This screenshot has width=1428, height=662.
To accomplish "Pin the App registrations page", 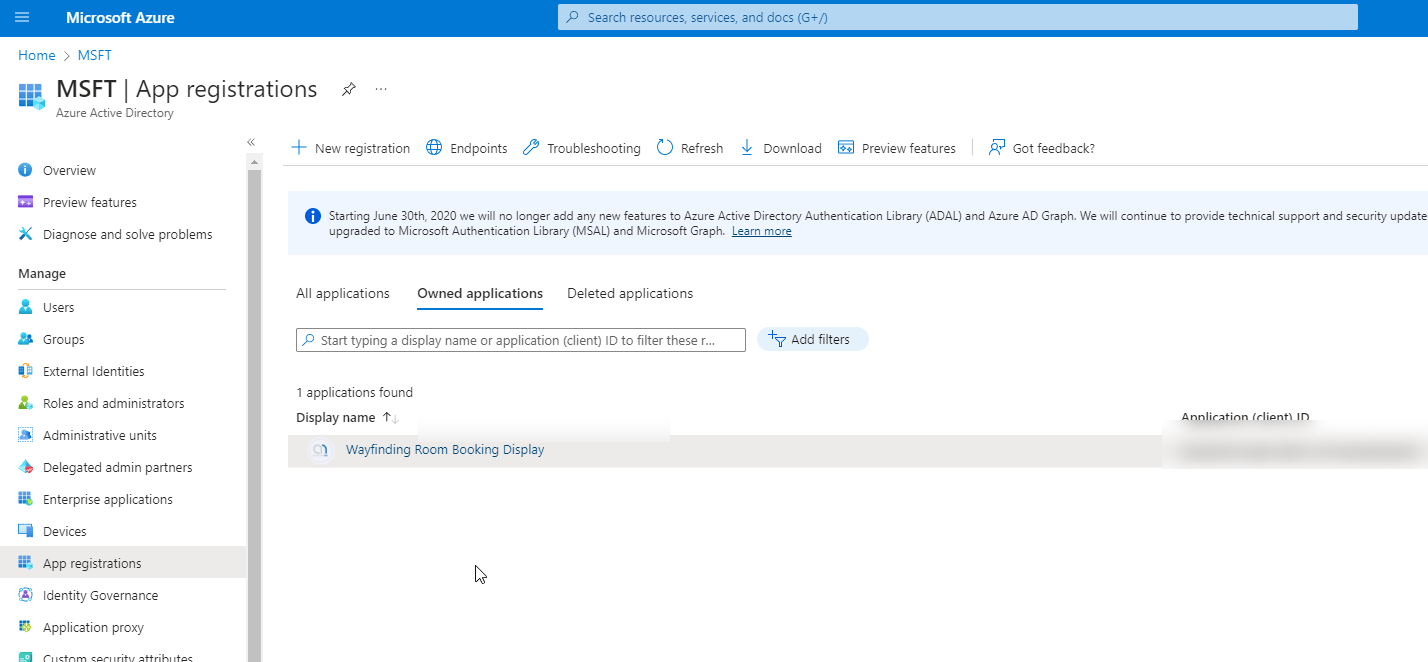I will (x=348, y=89).
